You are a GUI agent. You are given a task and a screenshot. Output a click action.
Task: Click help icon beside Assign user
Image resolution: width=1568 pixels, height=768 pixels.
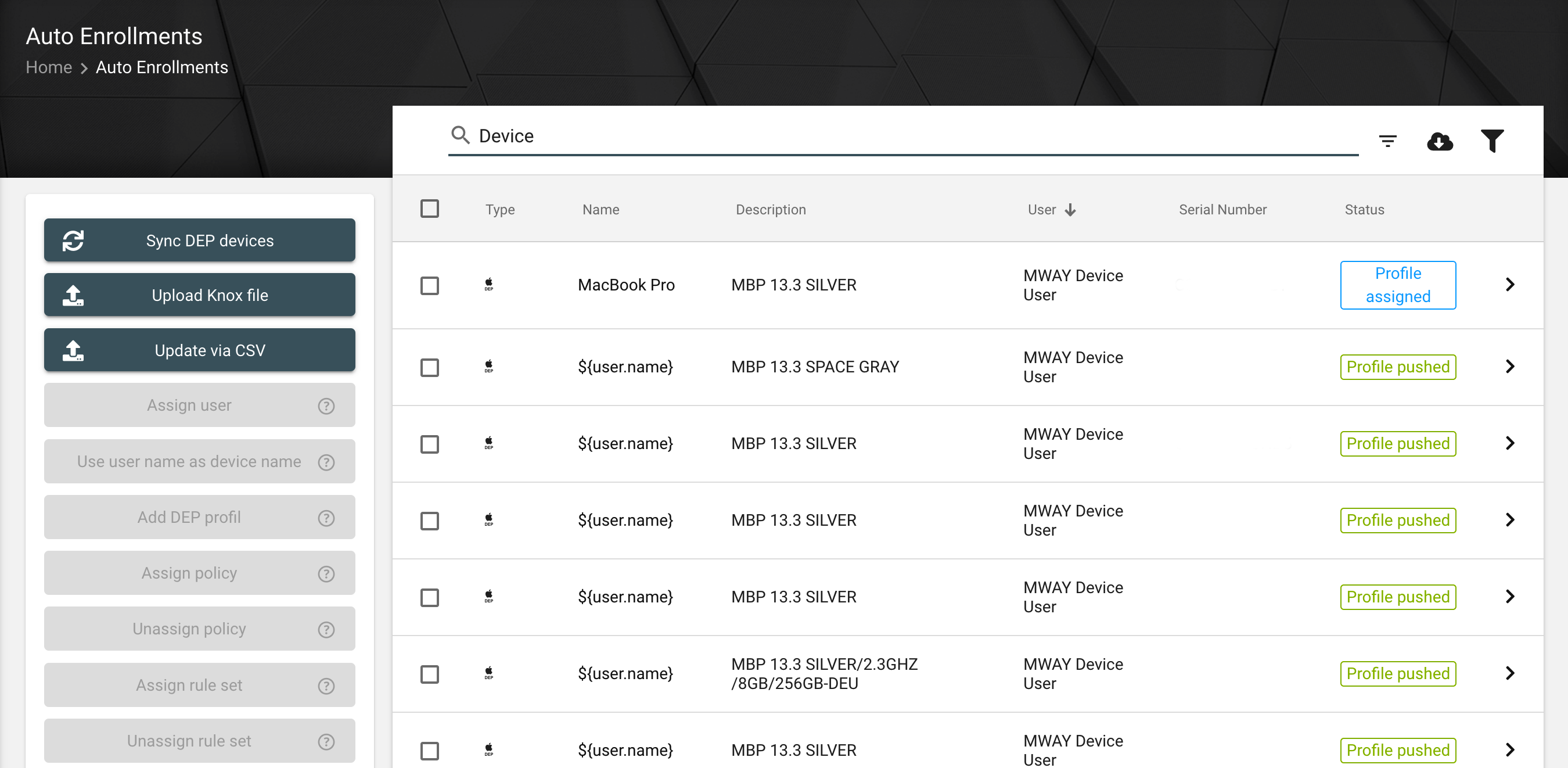(326, 405)
